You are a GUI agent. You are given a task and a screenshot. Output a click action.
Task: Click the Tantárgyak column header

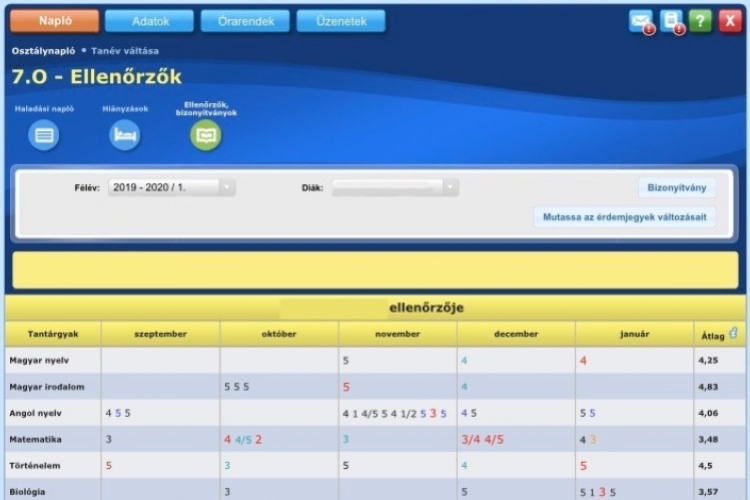click(53, 334)
